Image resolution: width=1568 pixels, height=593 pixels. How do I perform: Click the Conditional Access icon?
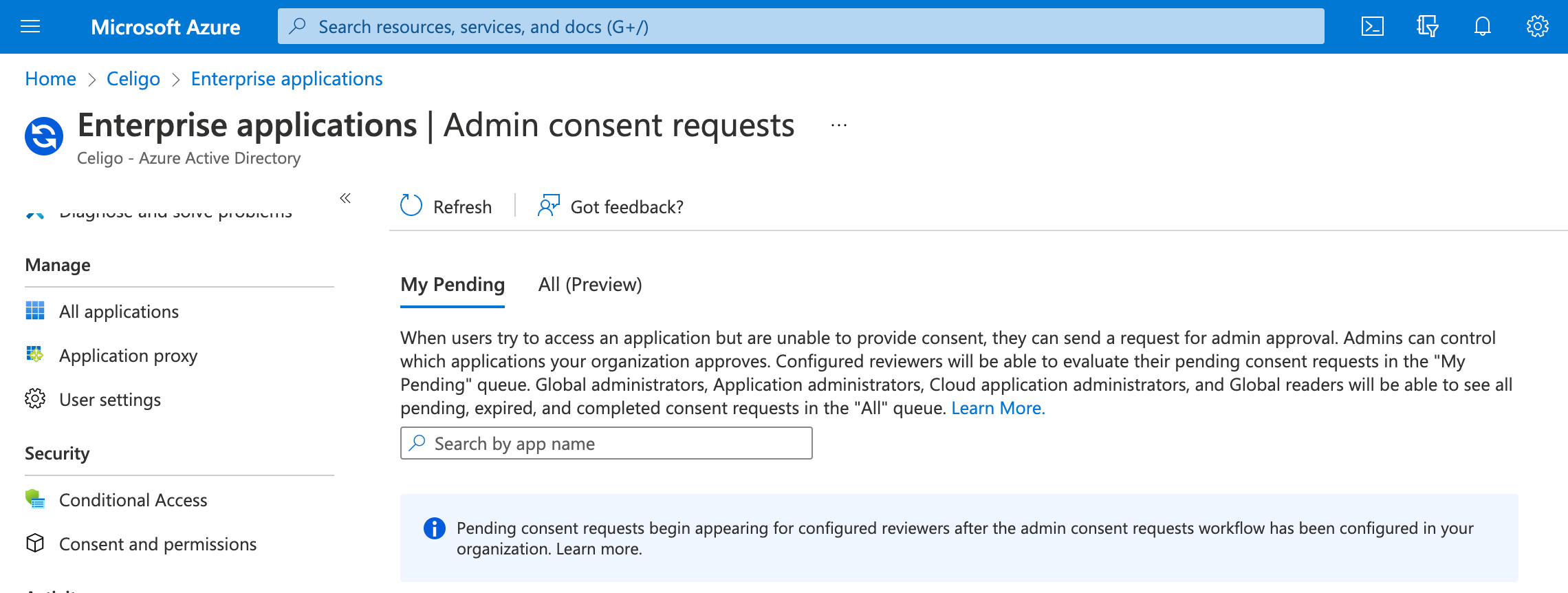35,499
